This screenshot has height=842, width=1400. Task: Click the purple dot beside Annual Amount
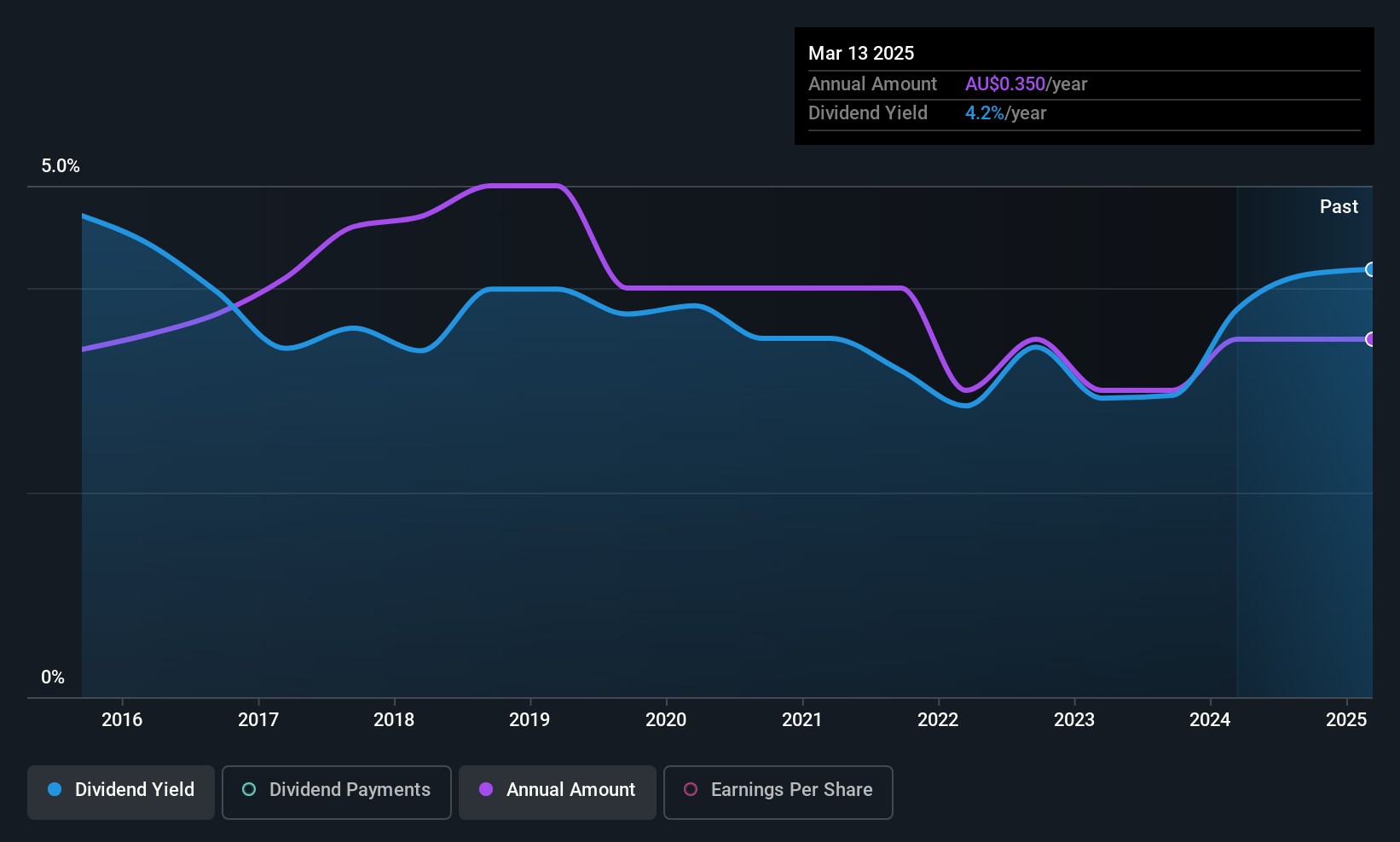click(x=486, y=790)
